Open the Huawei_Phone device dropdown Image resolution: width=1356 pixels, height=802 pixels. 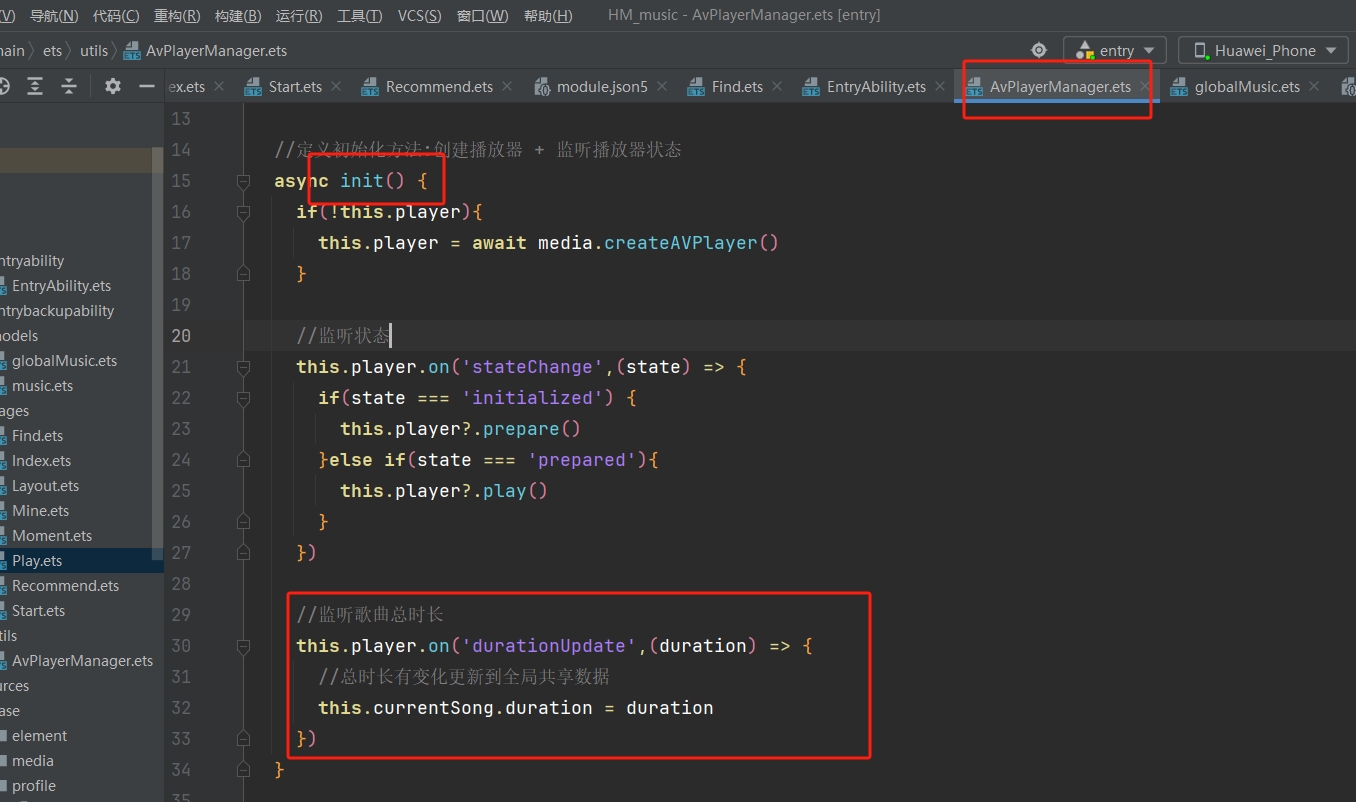1264,50
